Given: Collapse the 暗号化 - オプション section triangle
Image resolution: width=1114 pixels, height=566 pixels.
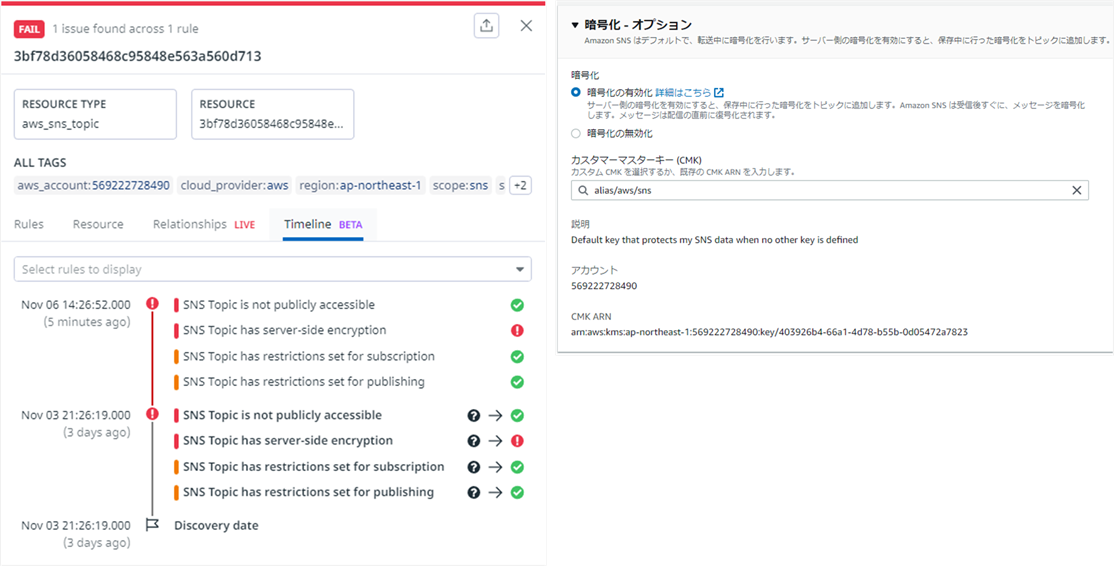Looking at the screenshot, I should [x=575, y=26].
